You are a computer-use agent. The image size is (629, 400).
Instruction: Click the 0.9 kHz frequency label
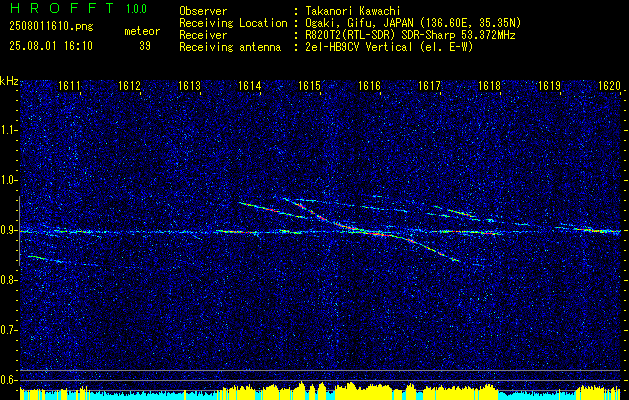click(9, 230)
